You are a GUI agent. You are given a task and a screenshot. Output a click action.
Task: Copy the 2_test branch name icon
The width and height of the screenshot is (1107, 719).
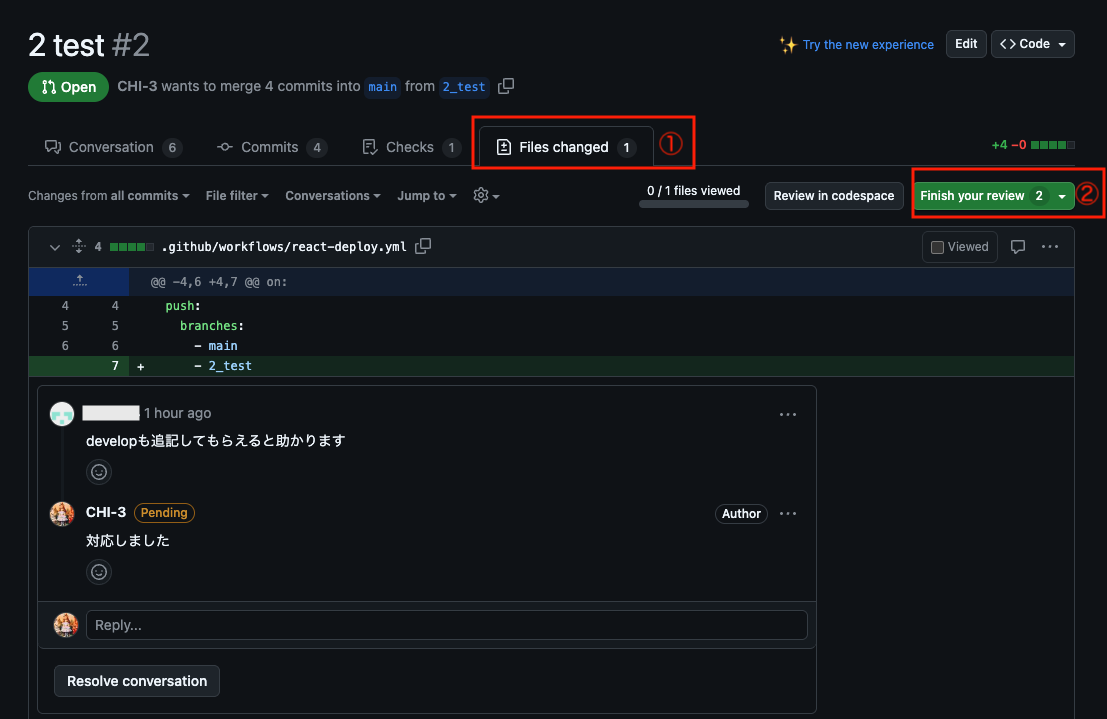pos(505,86)
